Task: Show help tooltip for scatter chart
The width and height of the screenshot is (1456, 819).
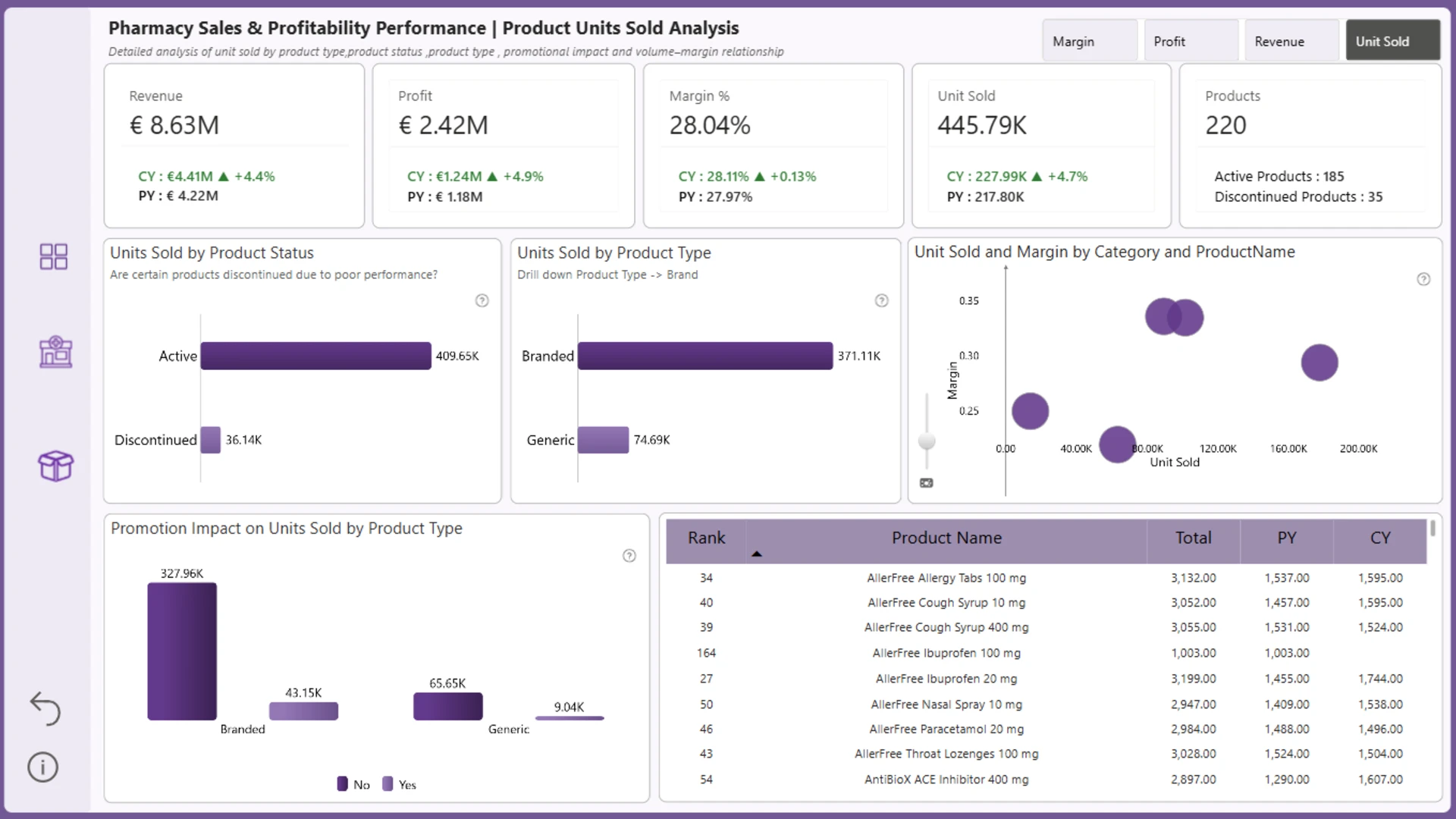Action: (1423, 279)
